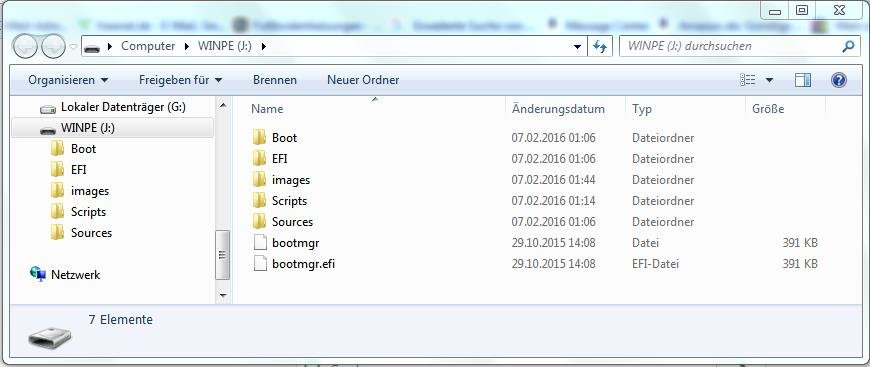Viewport: 870px width, 367px height.
Task: Sort by Änderungsdatum column header
Action: pyautogui.click(x=558, y=109)
